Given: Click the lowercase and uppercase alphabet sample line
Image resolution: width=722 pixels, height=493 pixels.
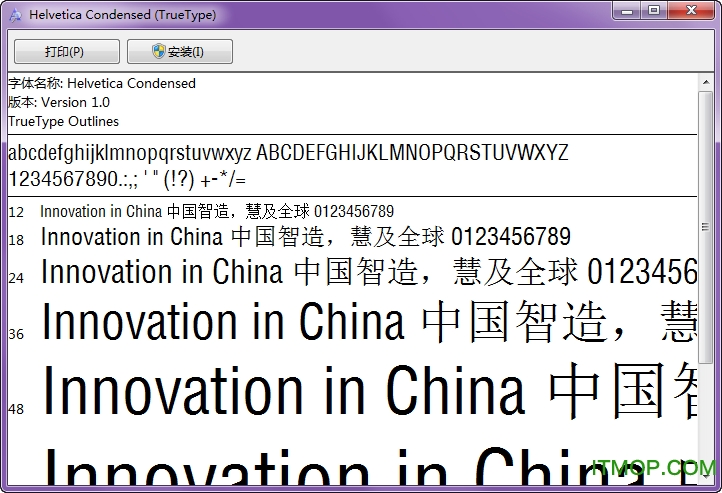Looking at the screenshot, I should 288,153.
